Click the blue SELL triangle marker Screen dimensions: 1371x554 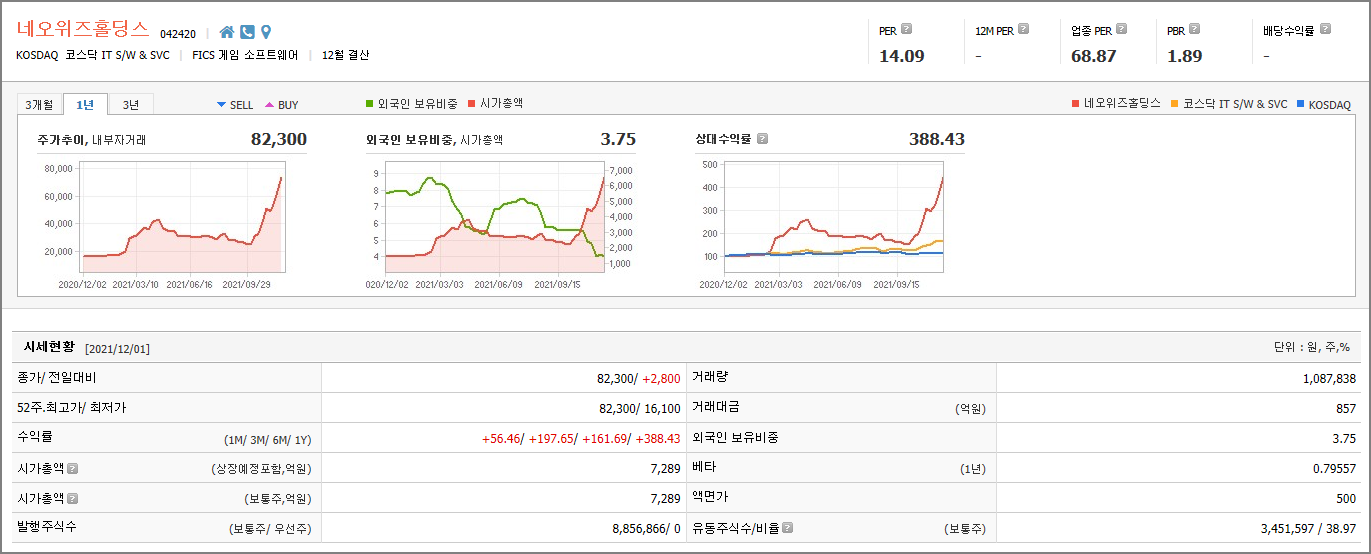click(222, 105)
